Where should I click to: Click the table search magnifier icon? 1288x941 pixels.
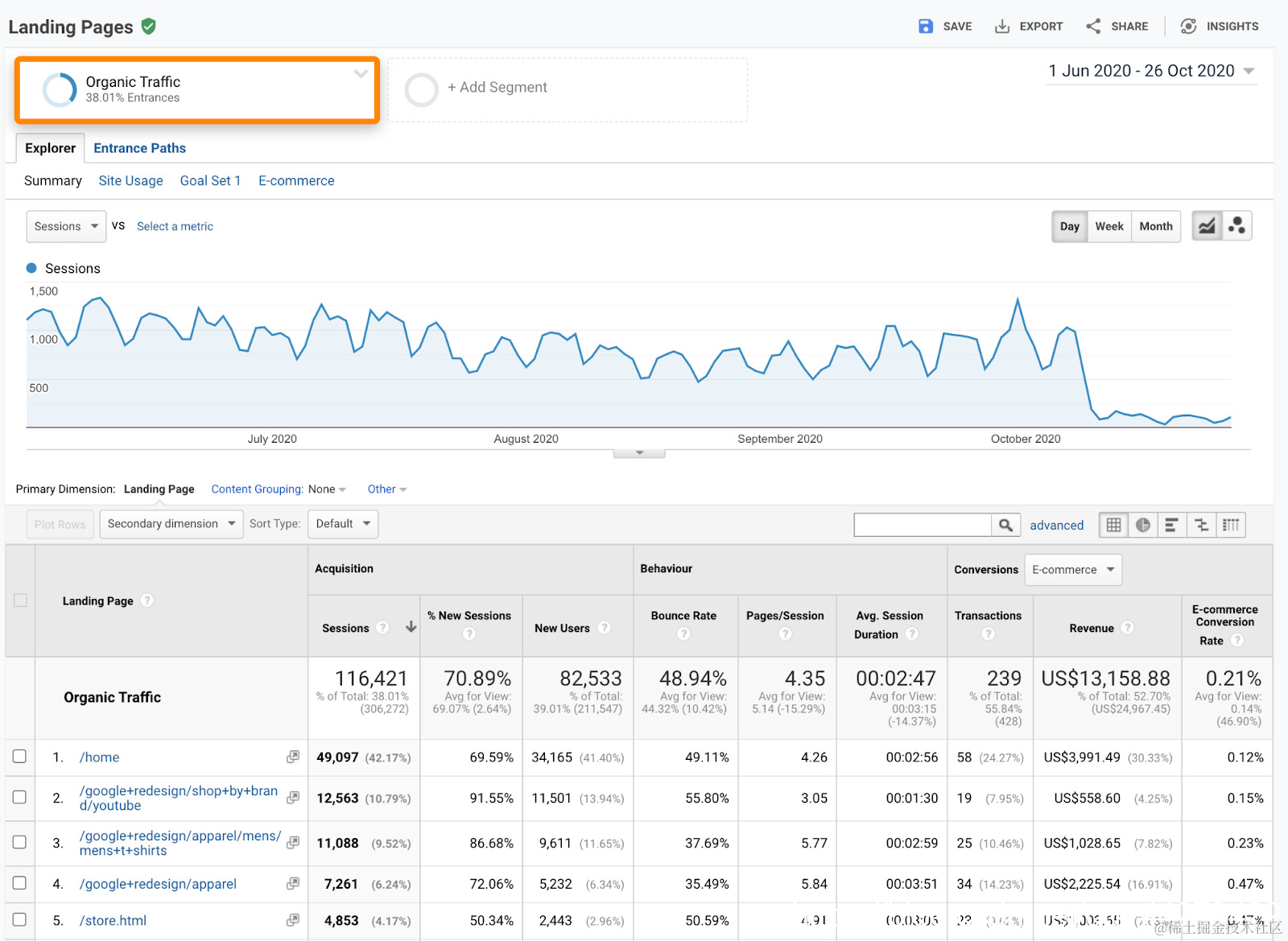[1005, 525]
